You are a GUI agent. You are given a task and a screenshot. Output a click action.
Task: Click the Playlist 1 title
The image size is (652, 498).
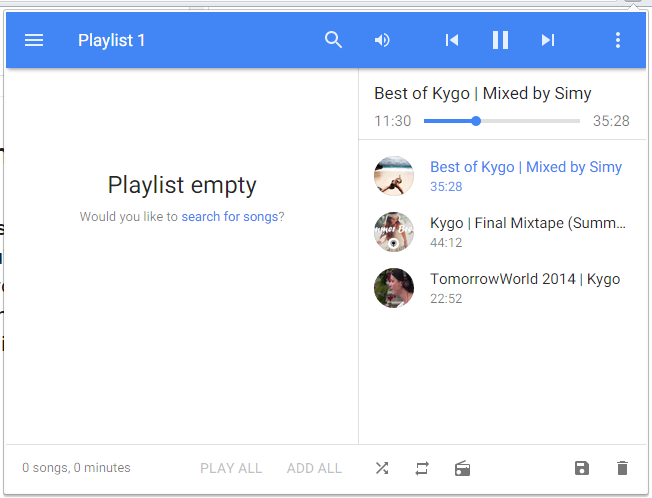point(112,40)
